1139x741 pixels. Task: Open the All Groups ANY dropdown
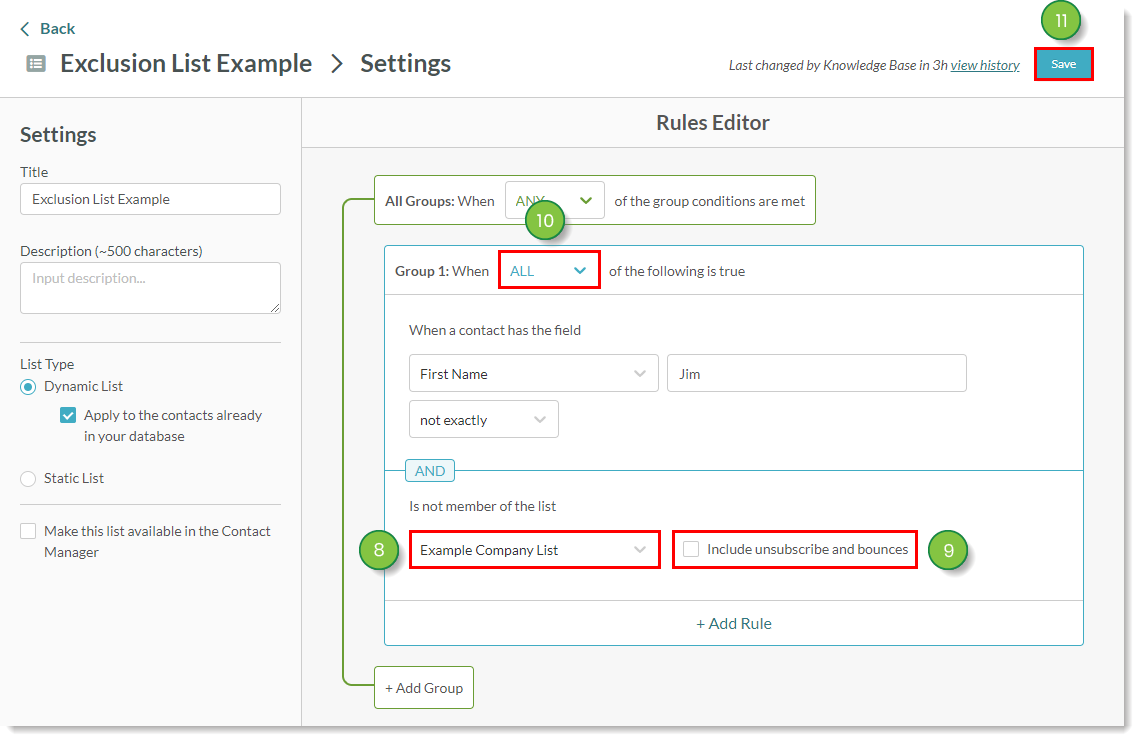point(554,201)
